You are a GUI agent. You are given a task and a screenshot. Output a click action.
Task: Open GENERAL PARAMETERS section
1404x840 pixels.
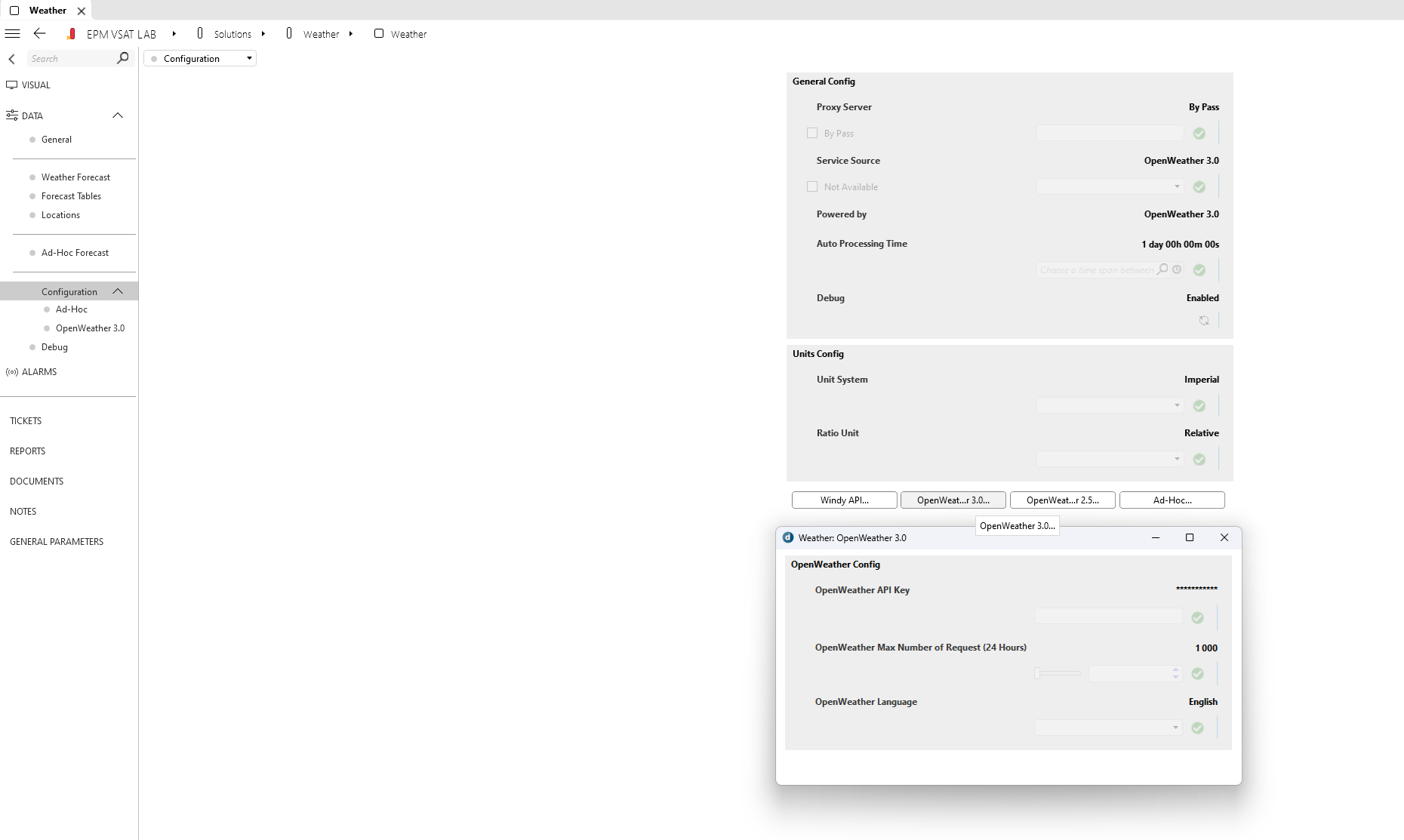click(x=57, y=542)
